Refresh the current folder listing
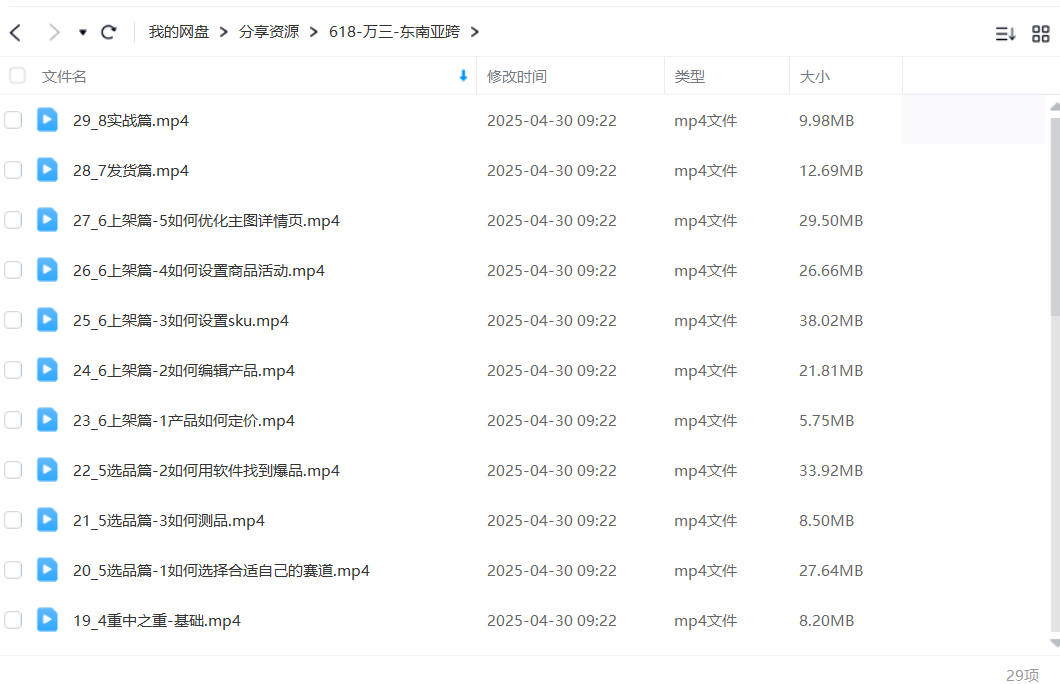This screenshot has width=1060, height=684. point(108,32)
